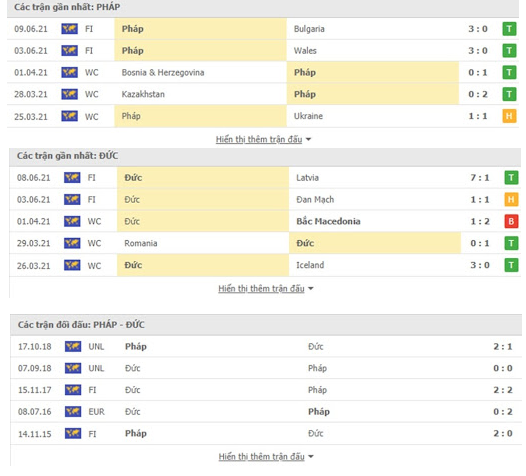Select the Romania team name

141,243
